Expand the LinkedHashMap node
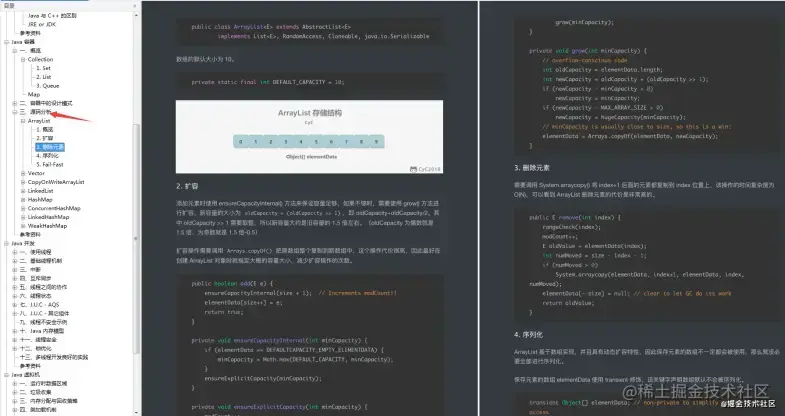 pos(23,217)
